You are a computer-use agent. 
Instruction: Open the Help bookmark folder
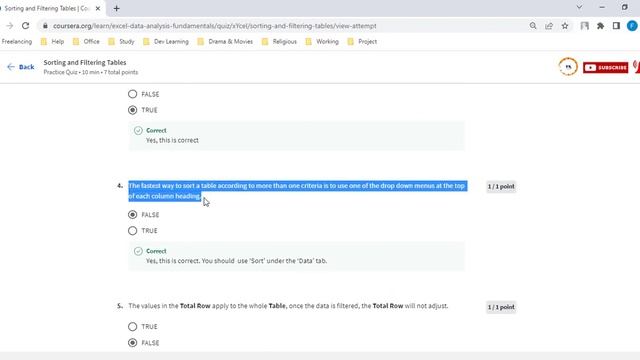pyautogui.click(x=53, y=42)
